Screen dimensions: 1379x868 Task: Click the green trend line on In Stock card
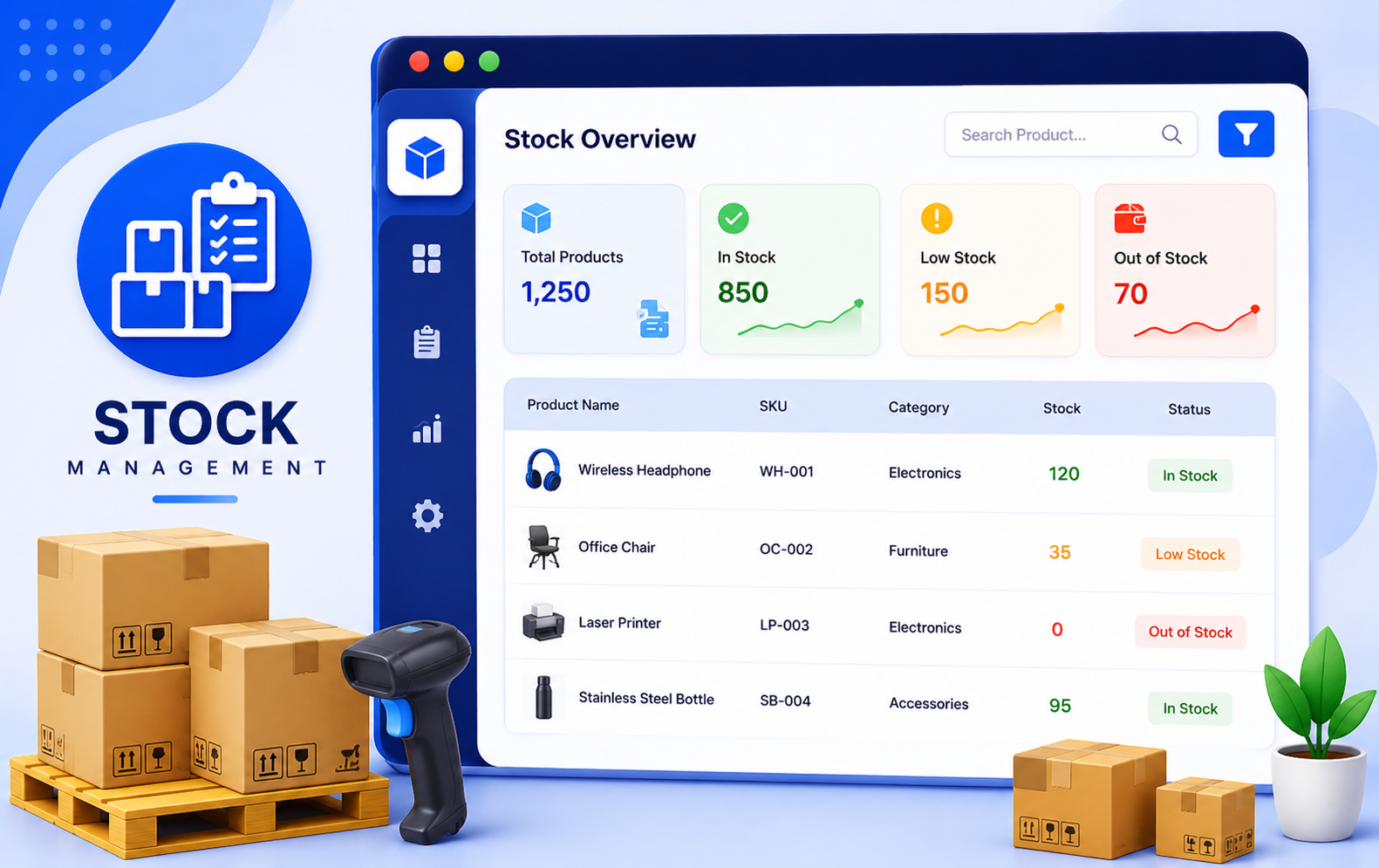click(801, 318)
